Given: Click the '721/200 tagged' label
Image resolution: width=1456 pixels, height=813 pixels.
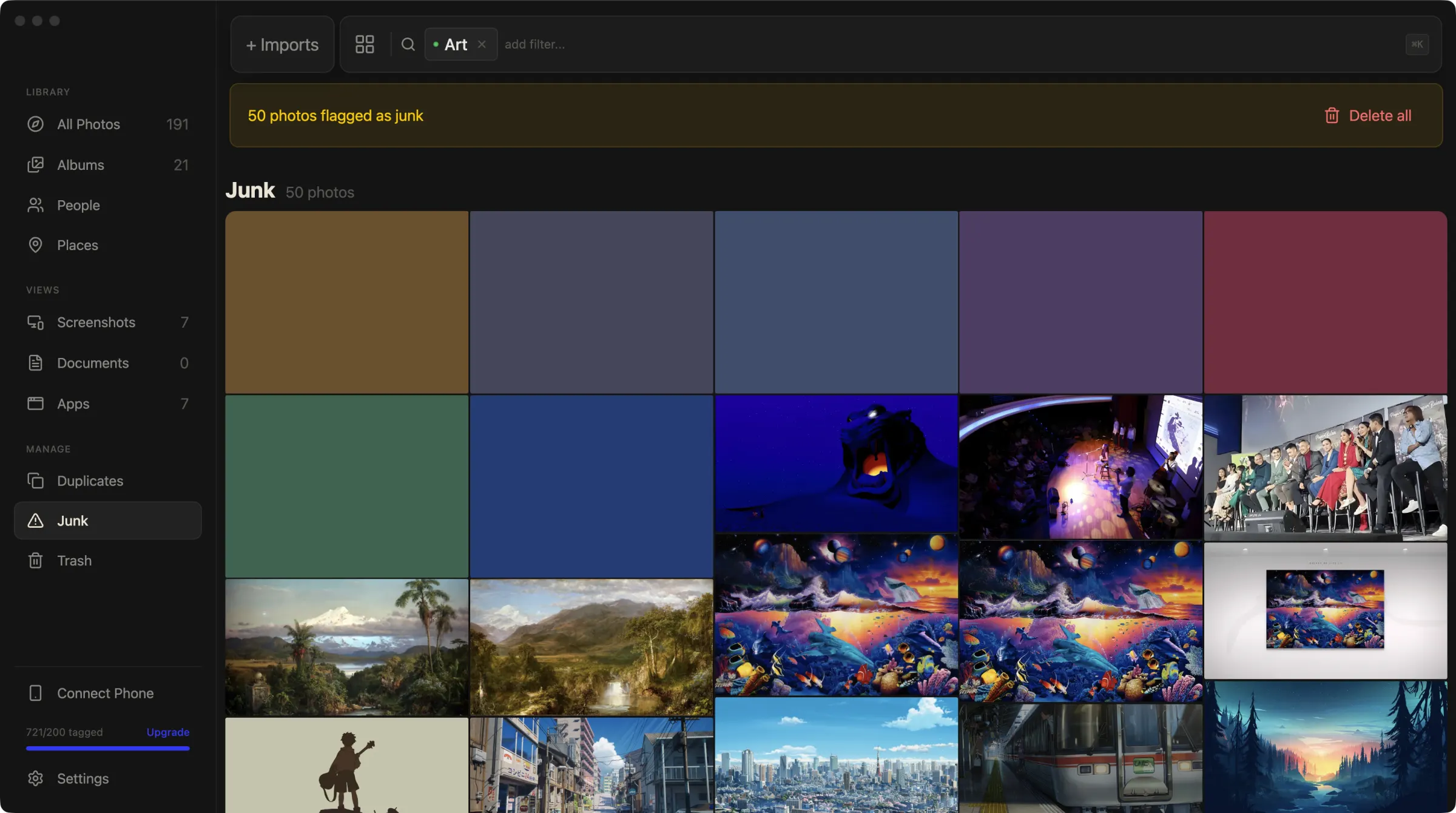Looking at the screenshot, I should pyautogui.click(x=64, y=732).
